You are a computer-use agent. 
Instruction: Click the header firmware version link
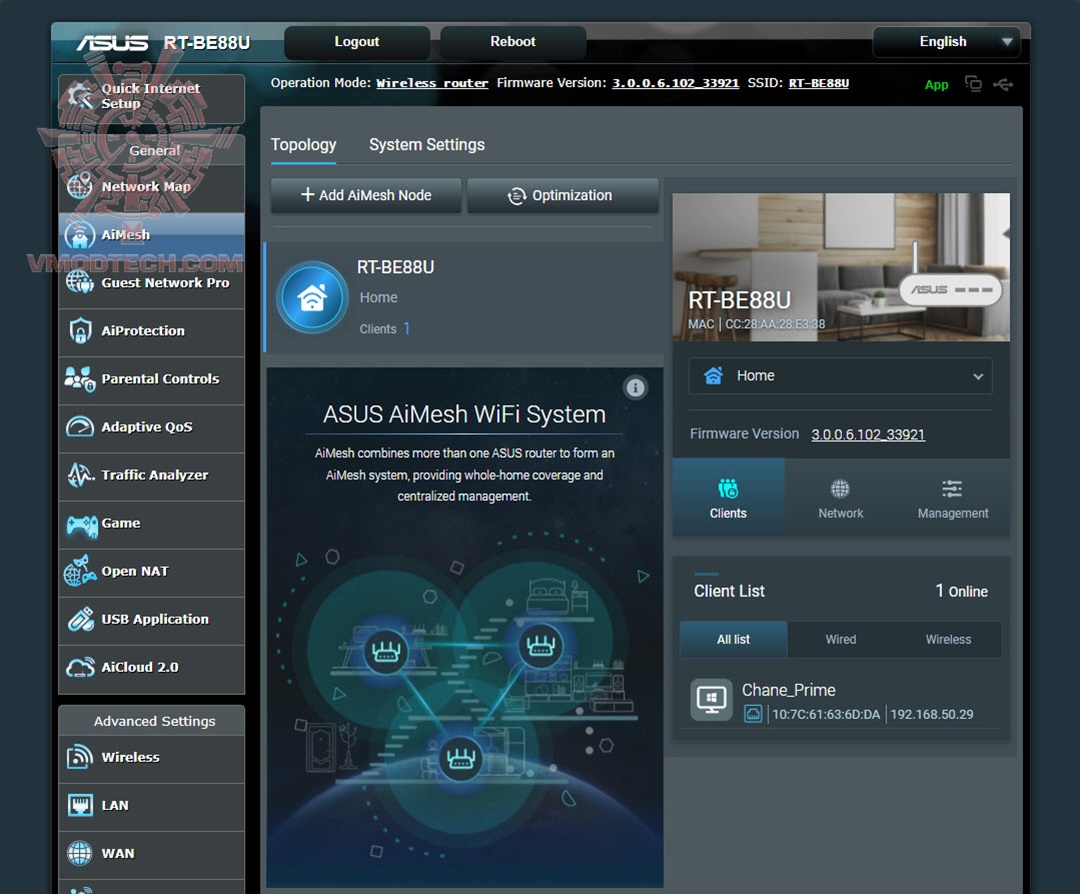(x=675, y=83)
